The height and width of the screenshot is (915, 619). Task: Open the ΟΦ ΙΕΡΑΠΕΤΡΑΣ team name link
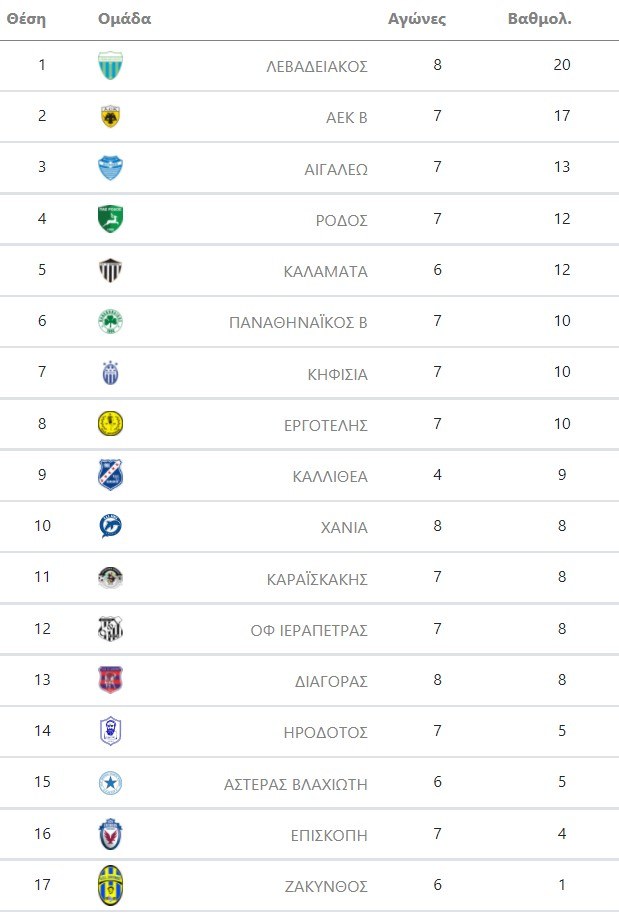309,630
